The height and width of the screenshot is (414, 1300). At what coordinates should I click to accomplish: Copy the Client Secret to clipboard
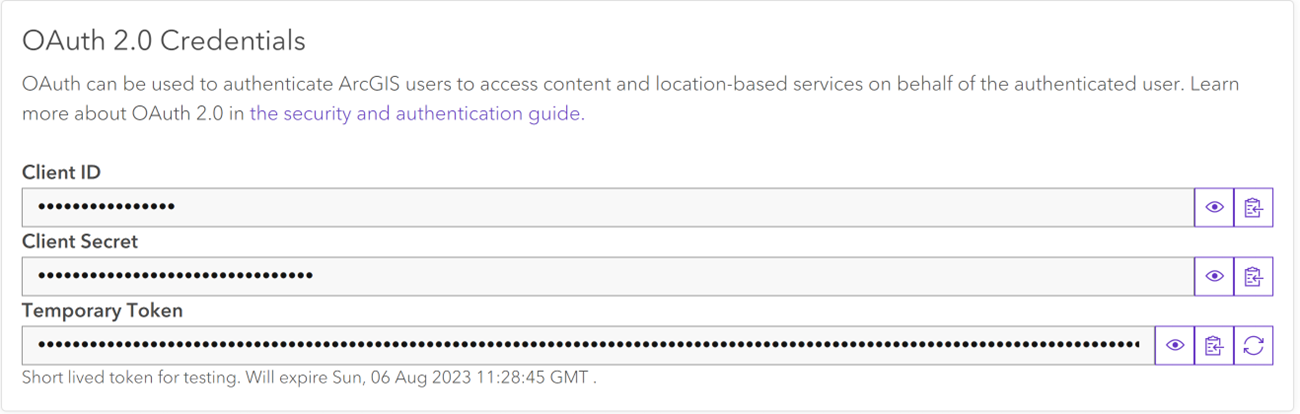(x=1254, y=276)
